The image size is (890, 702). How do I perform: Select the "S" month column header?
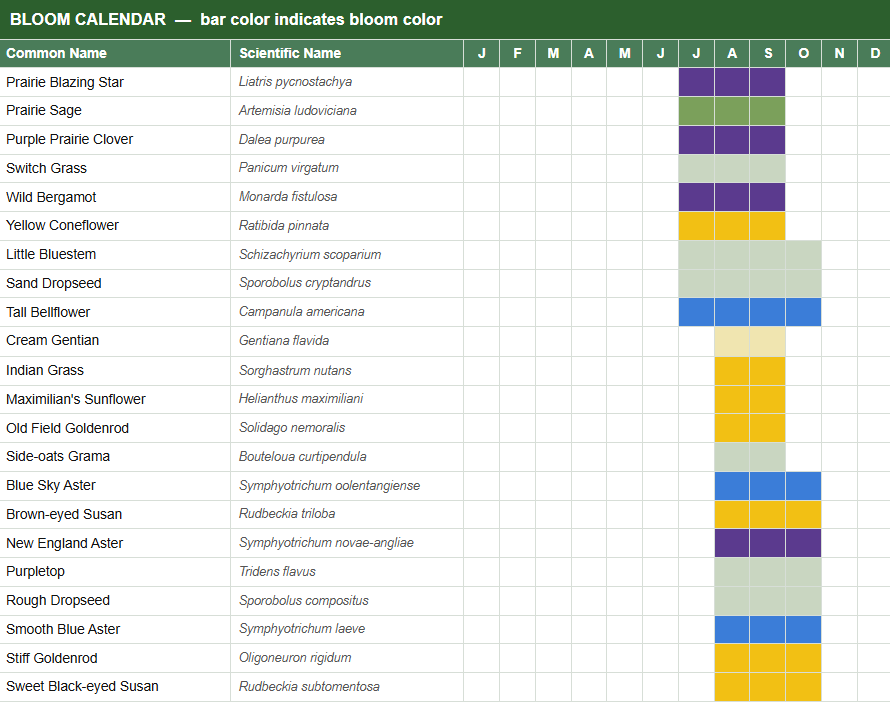click(767, 53)
